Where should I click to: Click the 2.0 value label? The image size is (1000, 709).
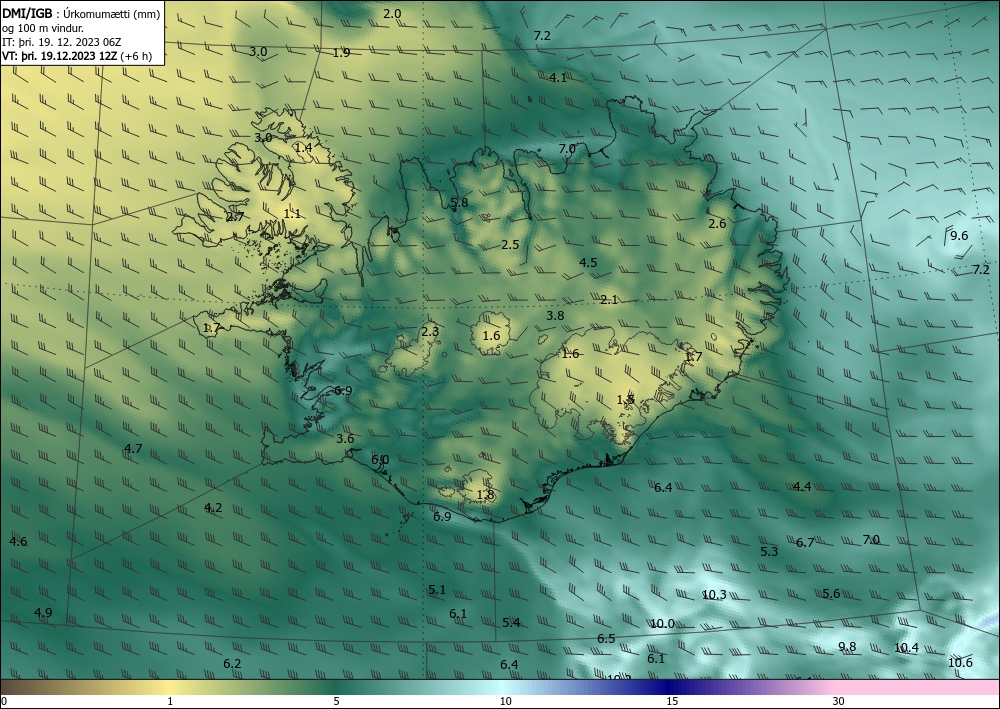point(392,13)
